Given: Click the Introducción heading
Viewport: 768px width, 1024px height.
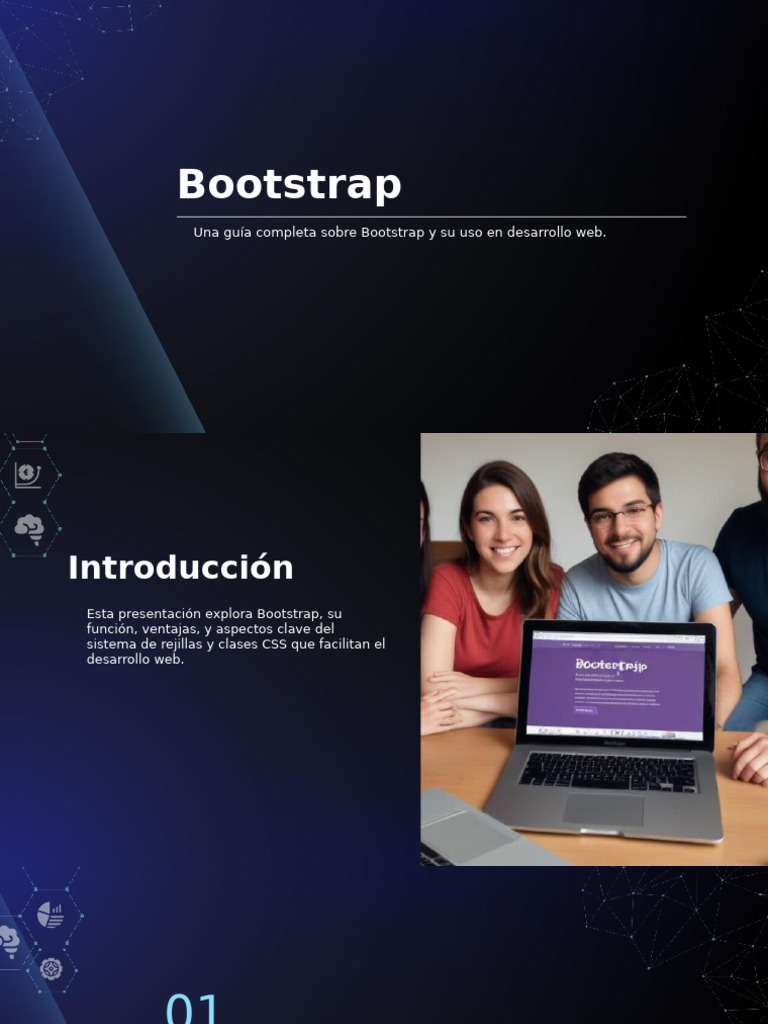Looking at the screenshot, I should pos(180,567).
